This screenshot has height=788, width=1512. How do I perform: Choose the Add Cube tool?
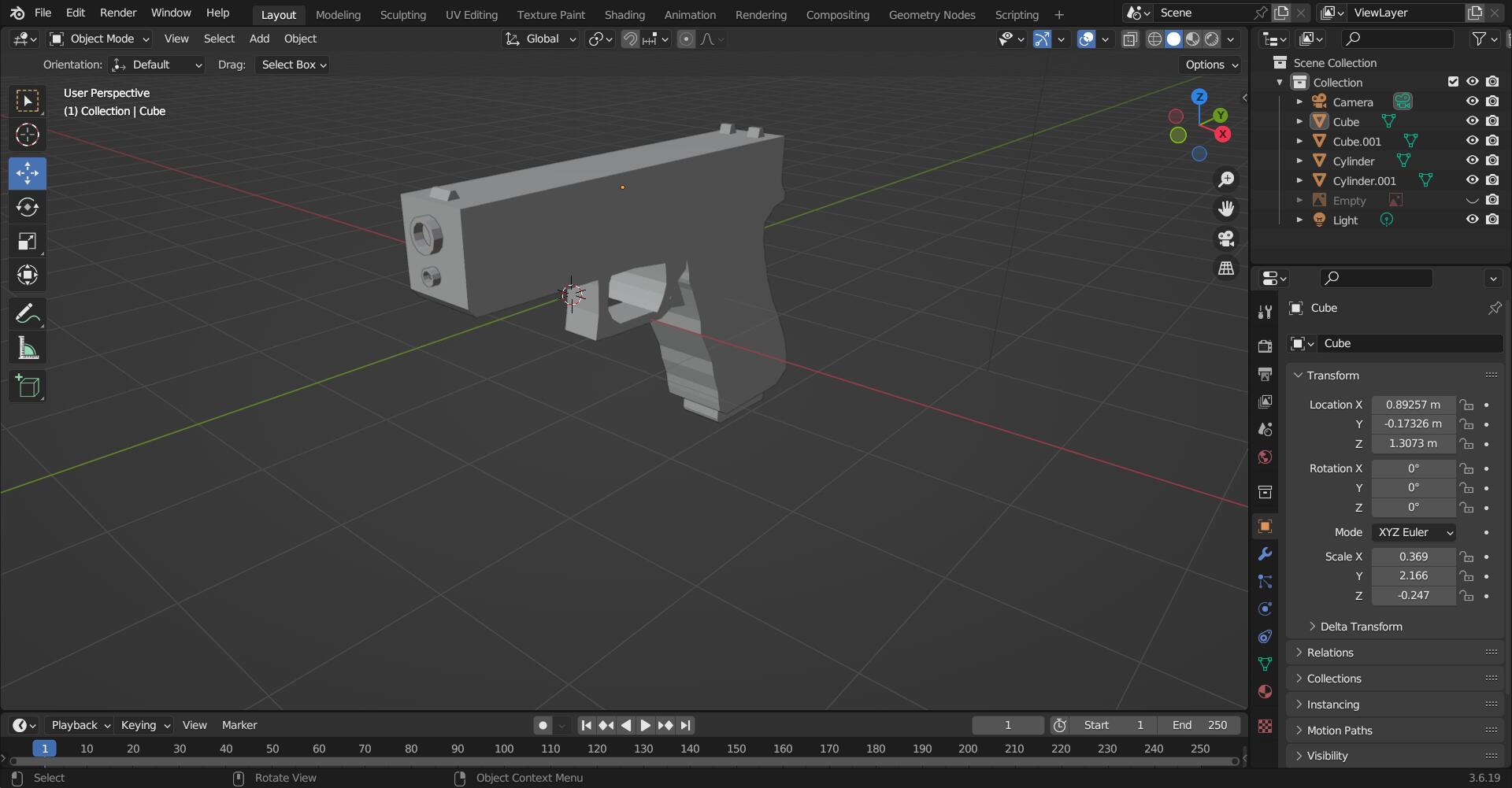pos(28,387)
